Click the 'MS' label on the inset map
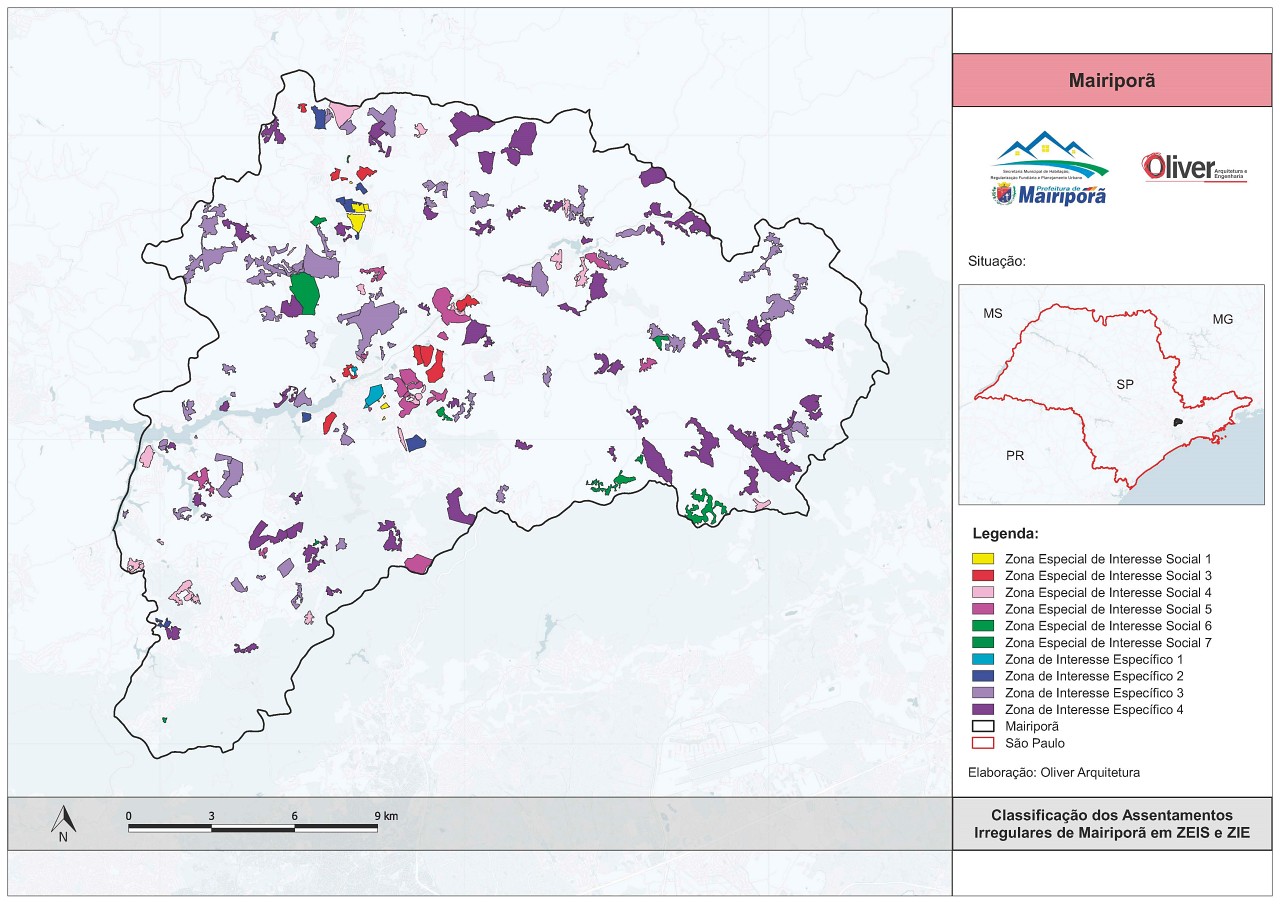 (x=992, y=314)
